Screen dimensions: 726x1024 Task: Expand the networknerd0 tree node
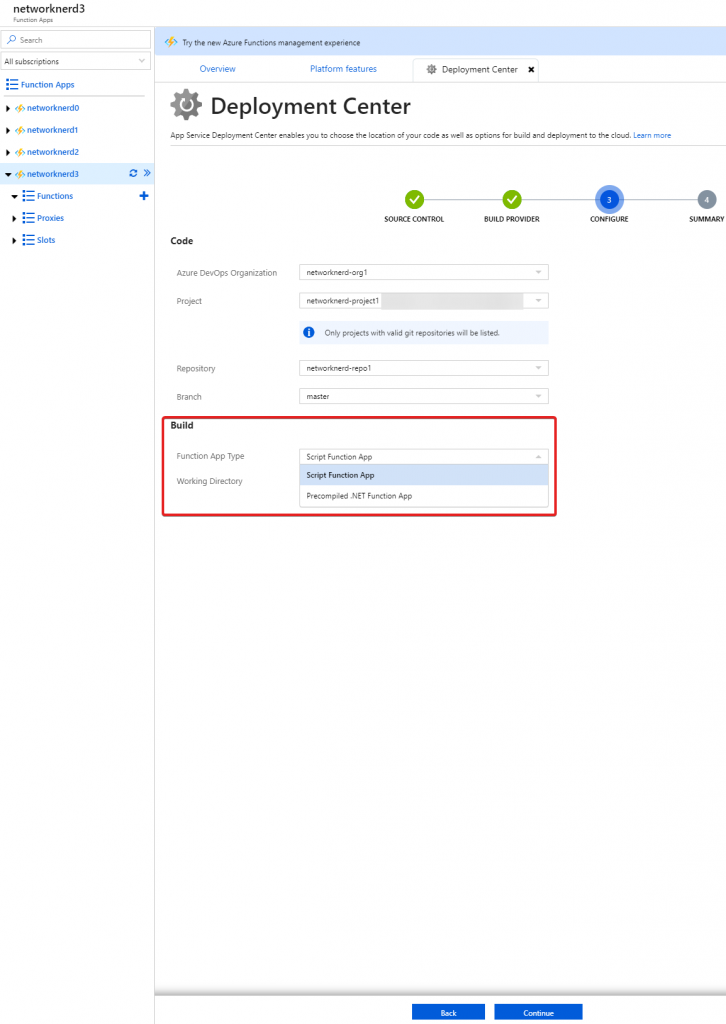[8, 108]
